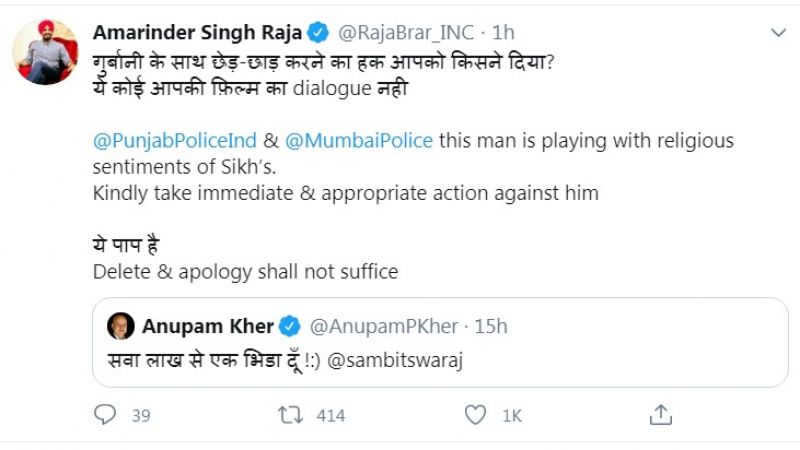Click the 1K likes count
Viewport: 800px width, 450px height.
point(512,415)
